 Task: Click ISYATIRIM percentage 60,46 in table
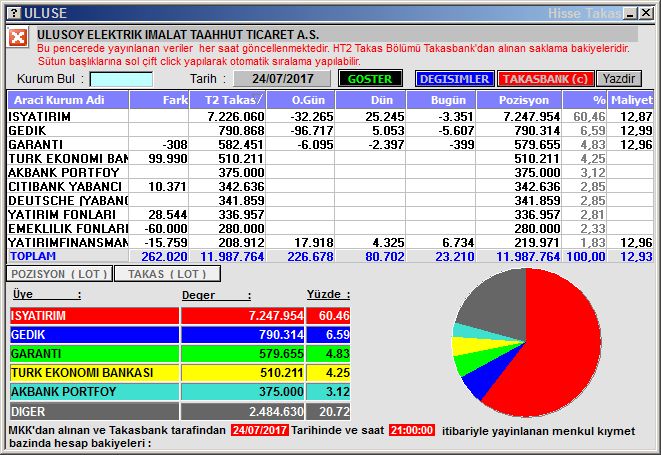[589, 116]
